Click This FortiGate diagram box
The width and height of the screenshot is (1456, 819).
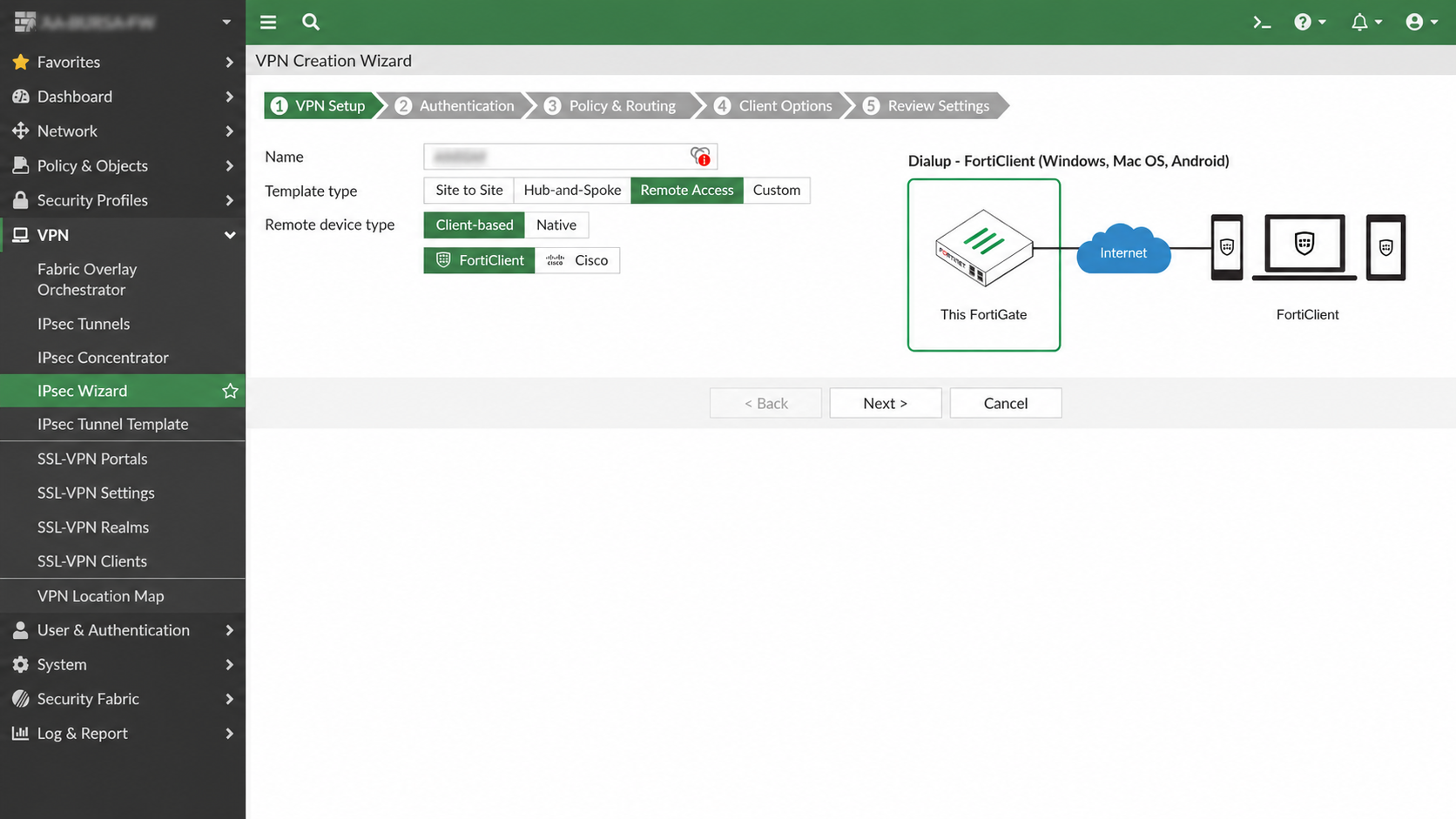(x=984, y=265)
